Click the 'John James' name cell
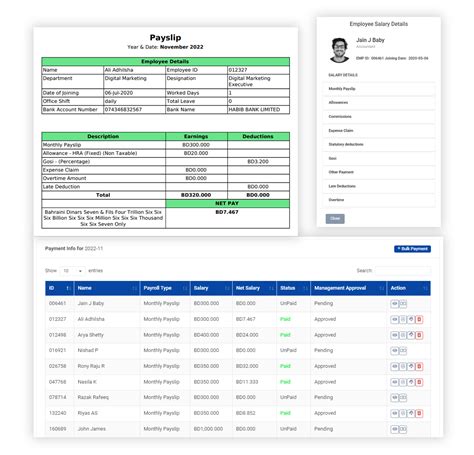 tap(92, 429)
